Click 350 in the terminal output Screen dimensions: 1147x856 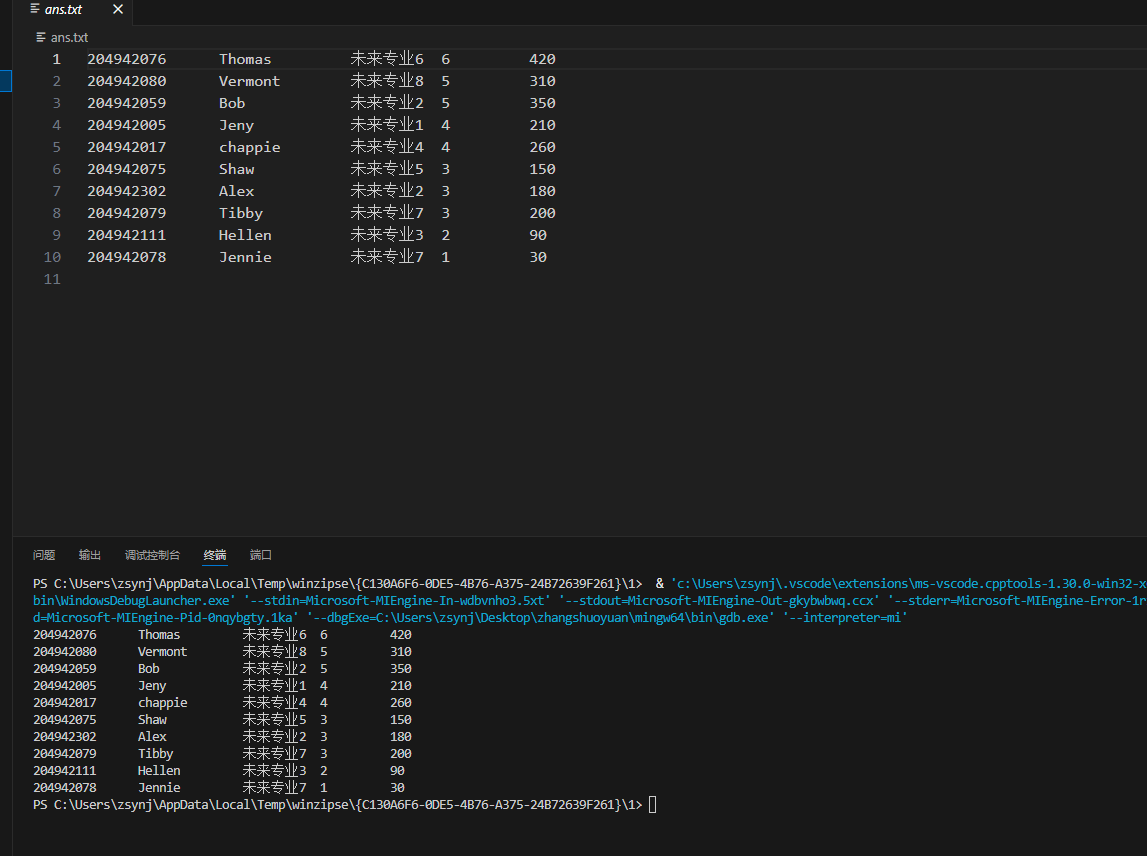point(401,669)
